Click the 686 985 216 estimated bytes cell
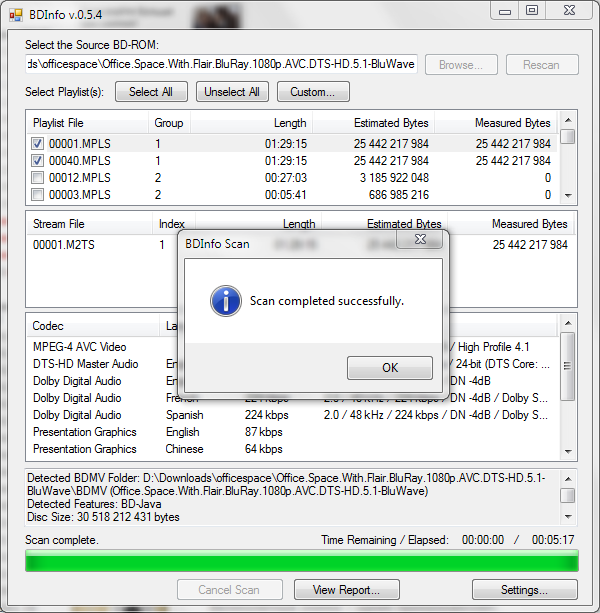The width and height of the screenshot is (600, 613). pyautogui.click(x=399, y=195)
